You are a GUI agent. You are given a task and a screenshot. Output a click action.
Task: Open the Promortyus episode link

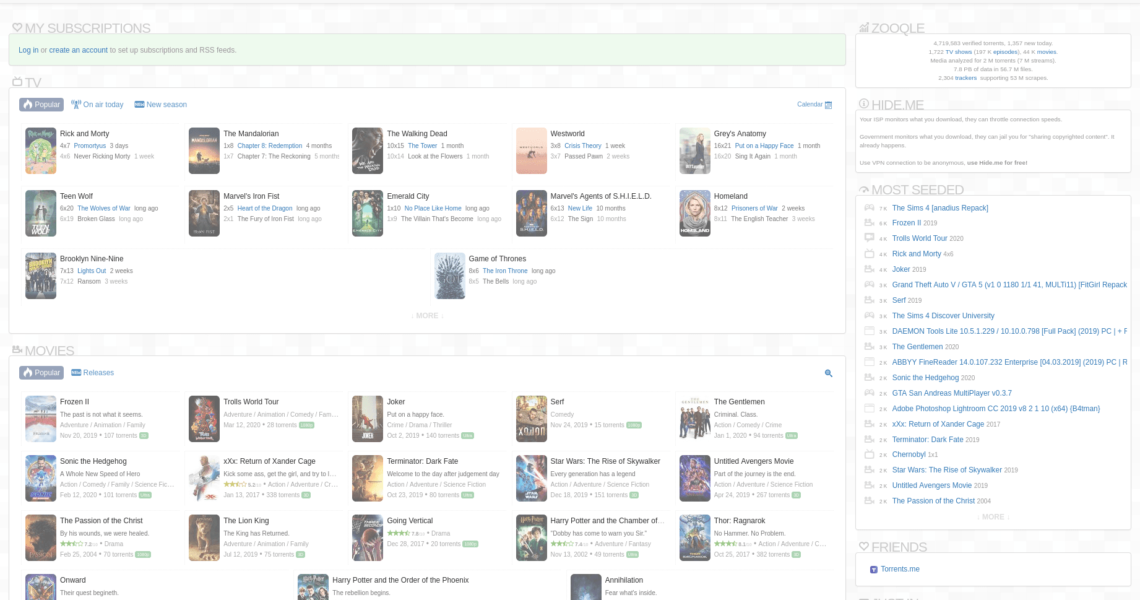tap(89, 146)
